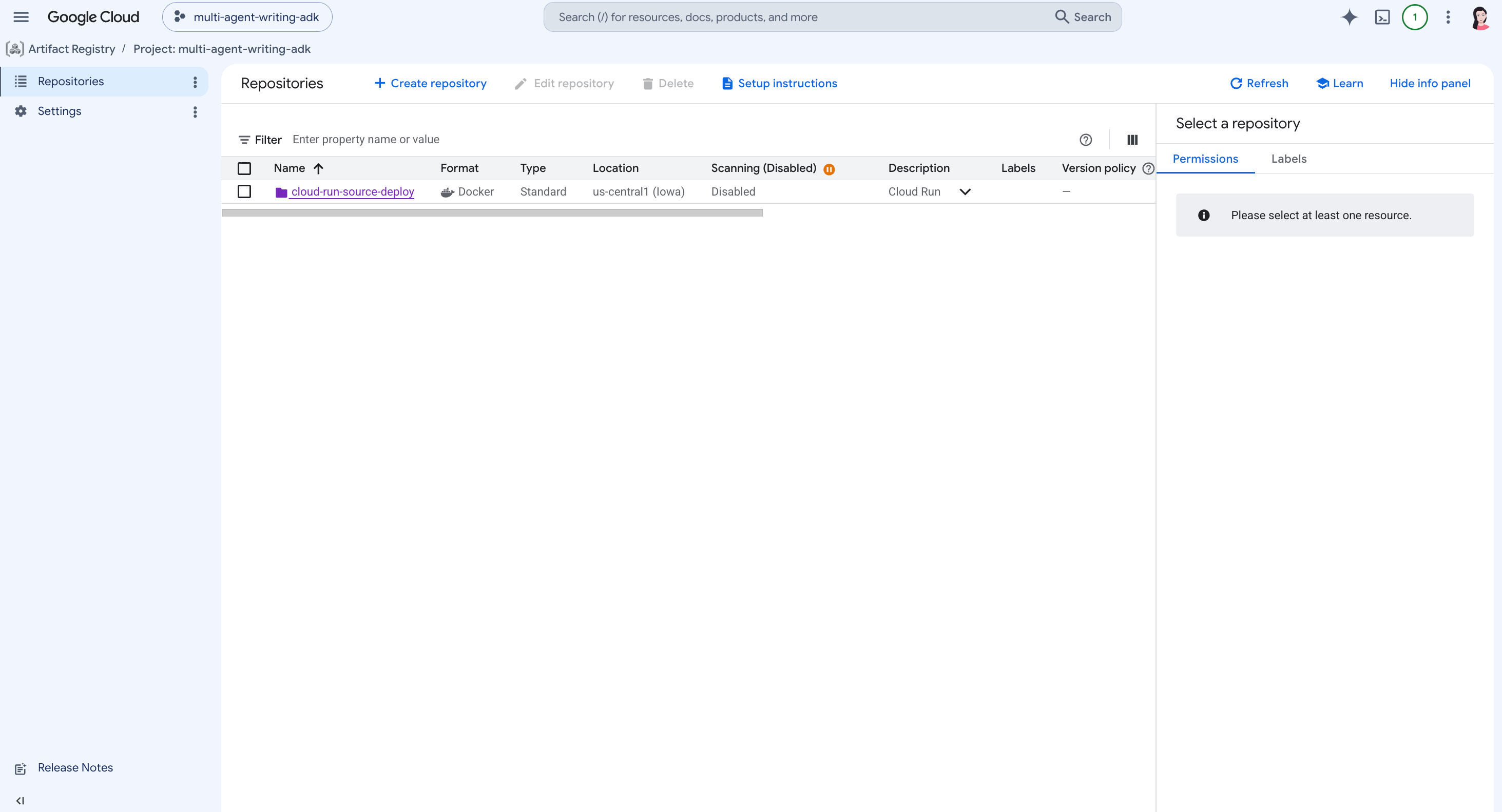Click the Labels column header
The height and width of the screenshot is (812, 1502).
(1018, 168)
